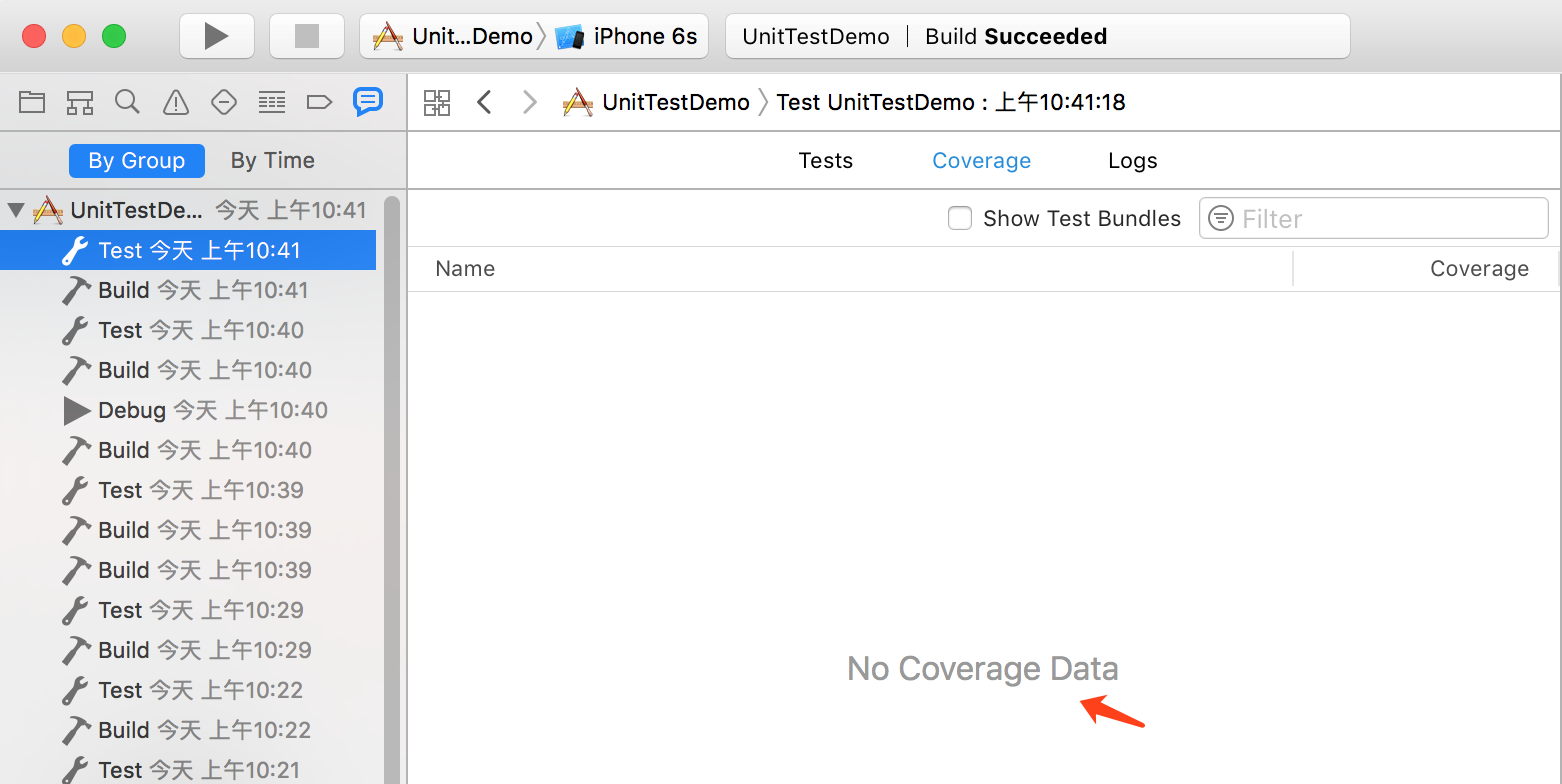Select the Debug 今天 上午10:40 report
The image size is (1562, 784).
click(188, 410)
